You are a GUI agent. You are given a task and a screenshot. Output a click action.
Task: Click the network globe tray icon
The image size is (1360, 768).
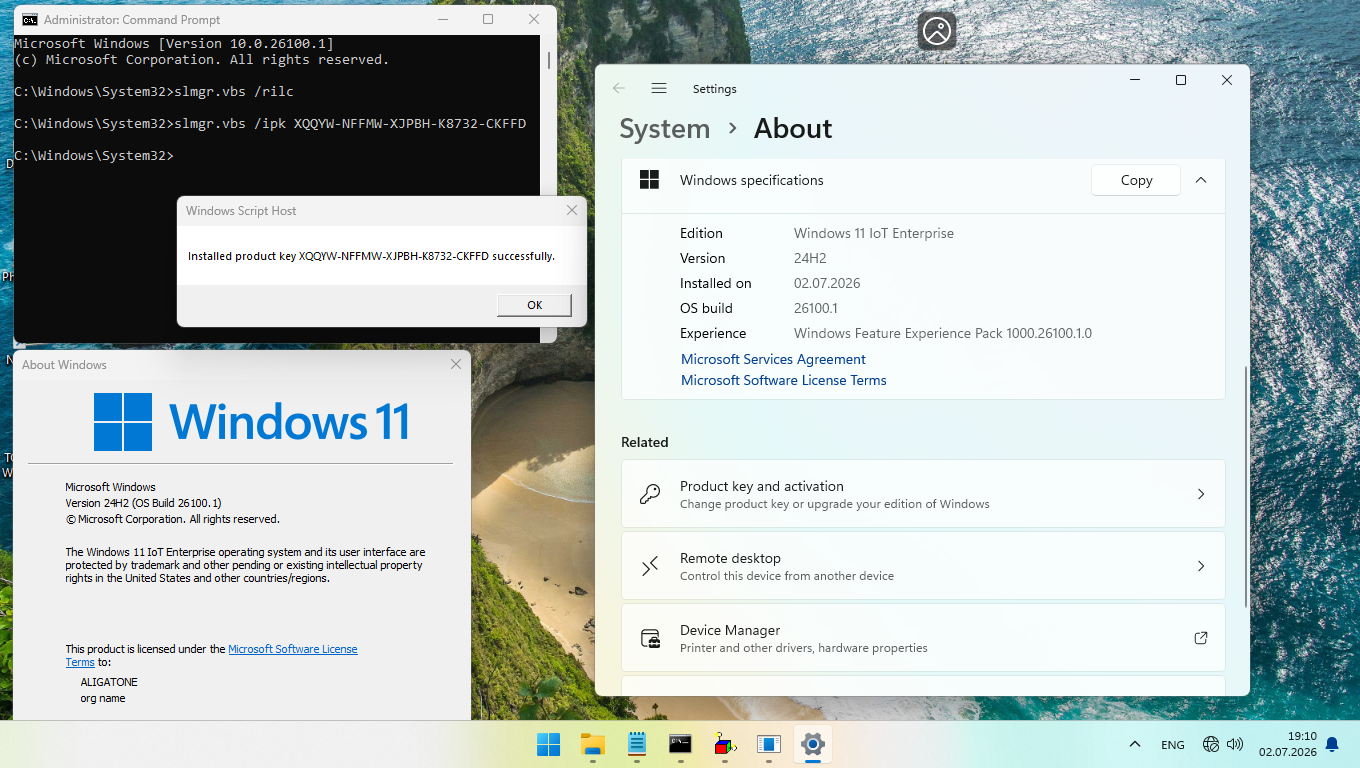[1211, 744]
